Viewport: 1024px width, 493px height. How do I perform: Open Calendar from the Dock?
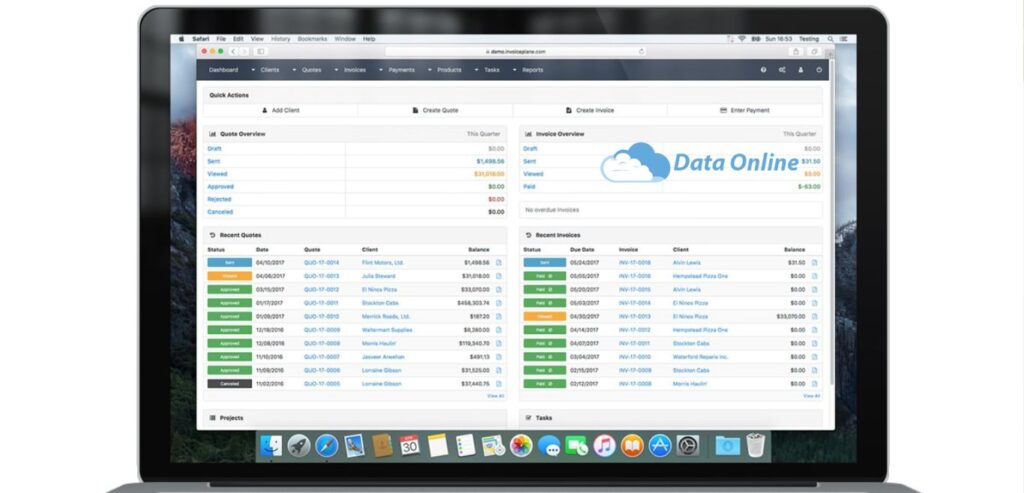409,446
